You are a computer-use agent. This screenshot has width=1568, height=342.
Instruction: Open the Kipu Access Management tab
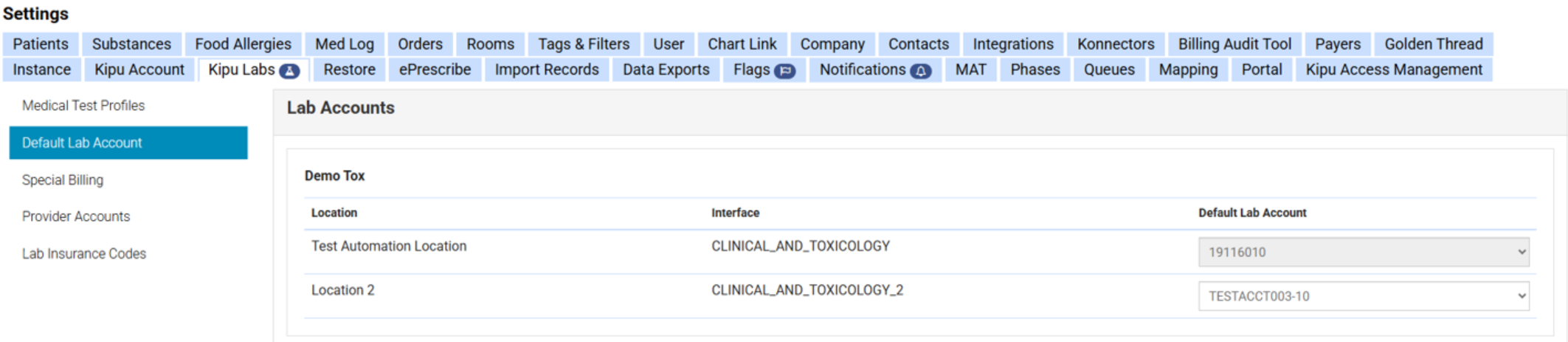pyautogui.click(x=1393, y=69)
